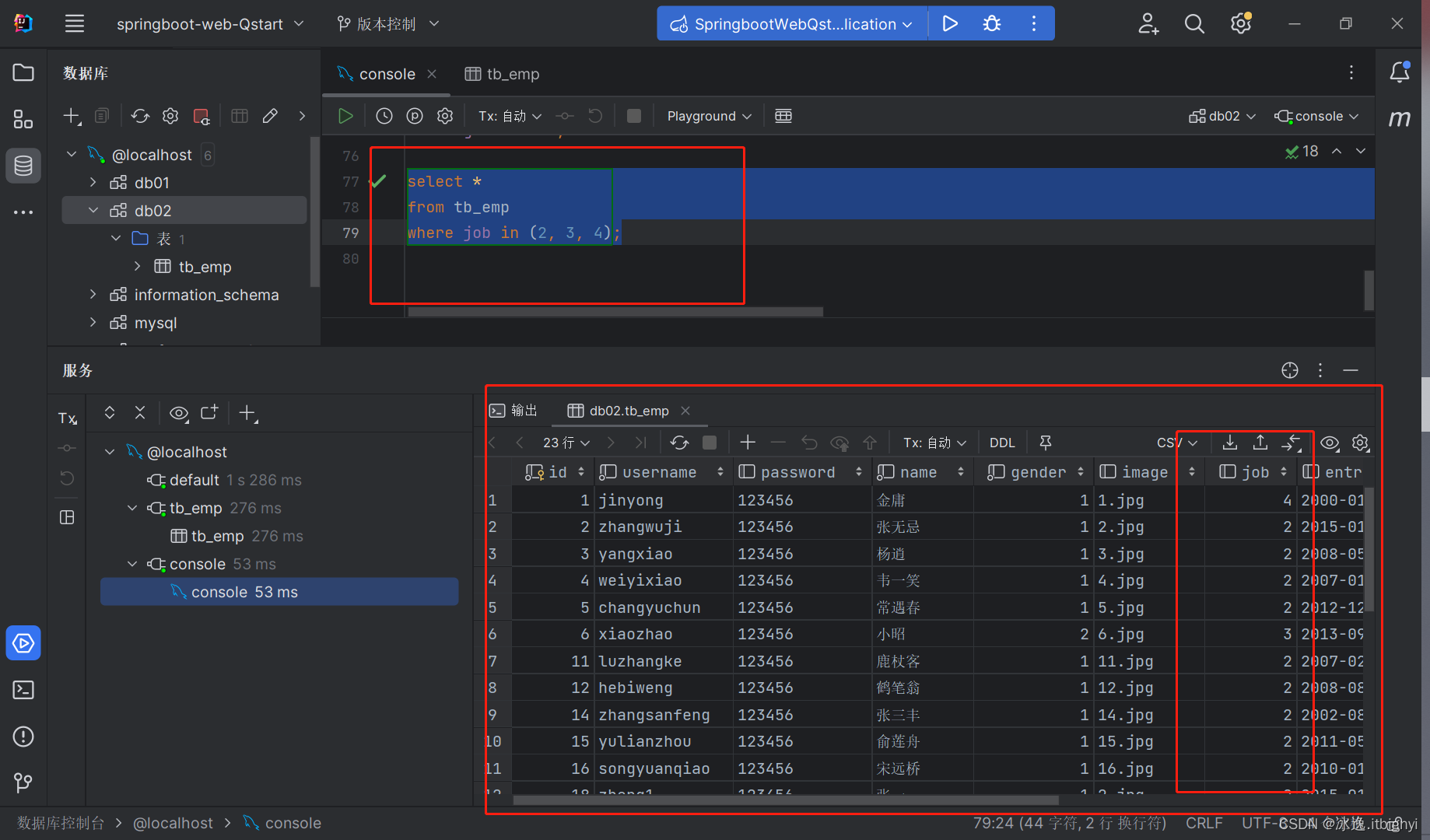The image size is (1430, 840).
Task: Collapse the db02 schema node
Action: click(93, 210)
